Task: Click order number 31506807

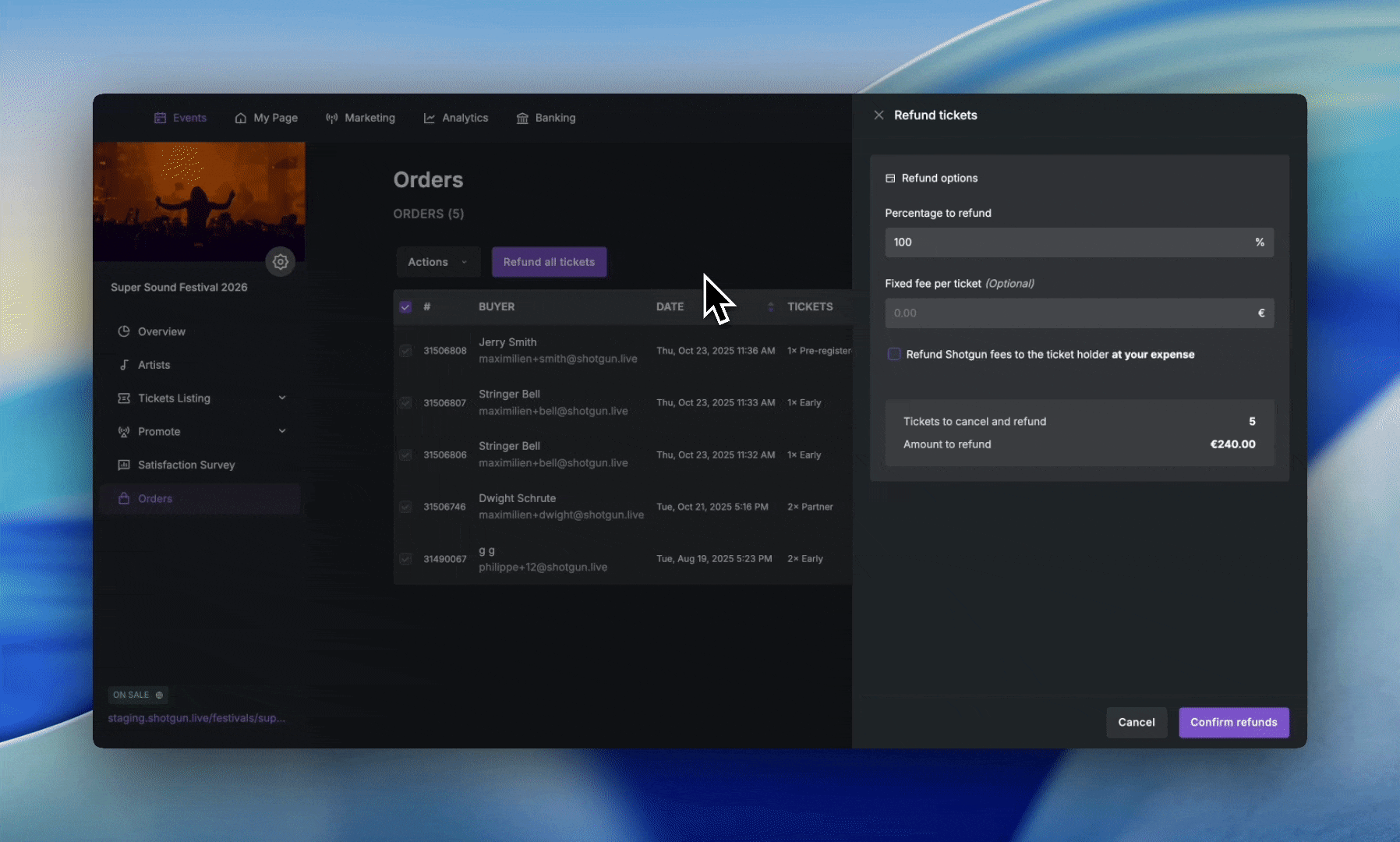Action: coord(445,403)
